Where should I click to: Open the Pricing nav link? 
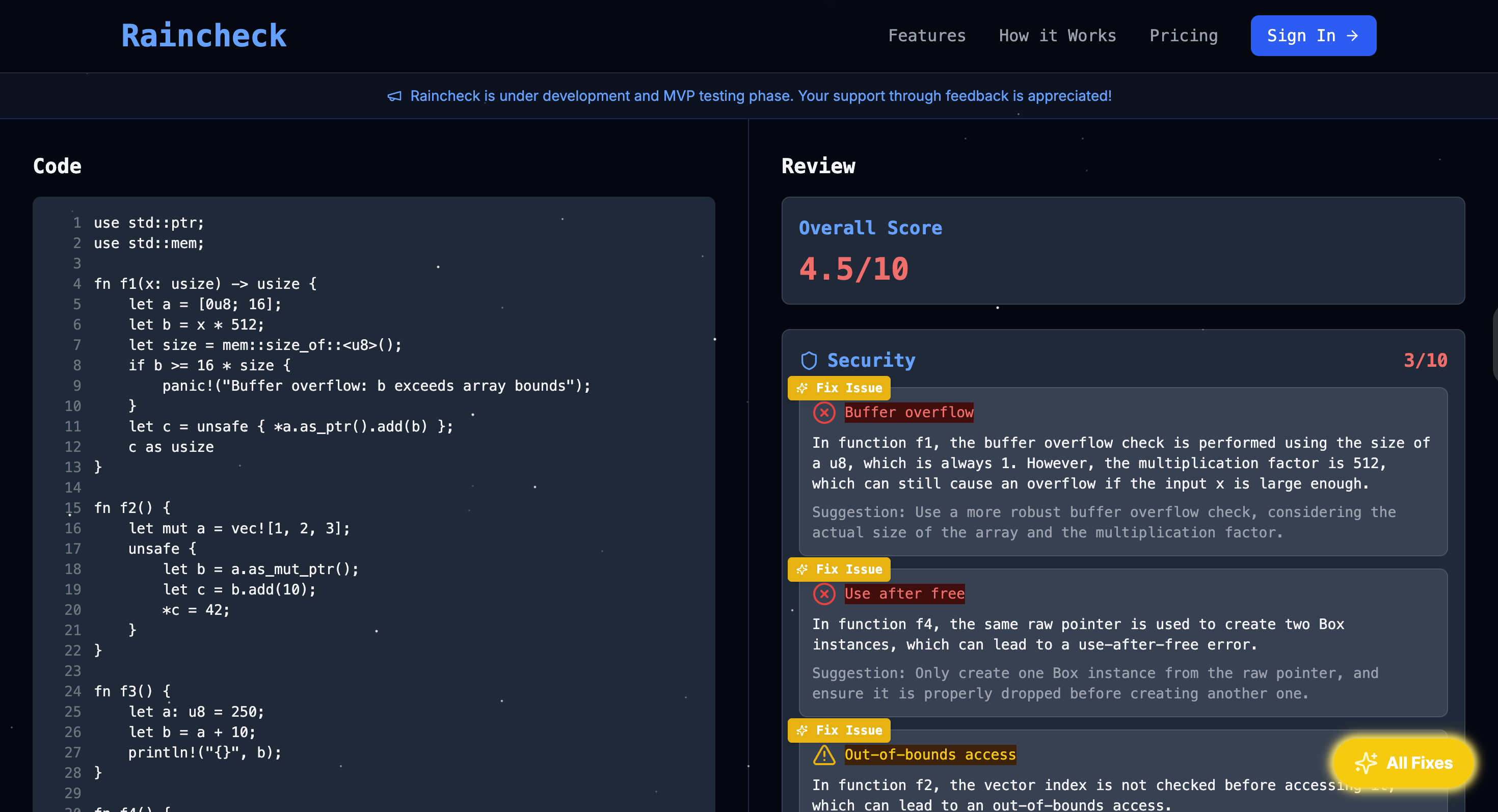pyautogui.click(x=1184, y=36)
